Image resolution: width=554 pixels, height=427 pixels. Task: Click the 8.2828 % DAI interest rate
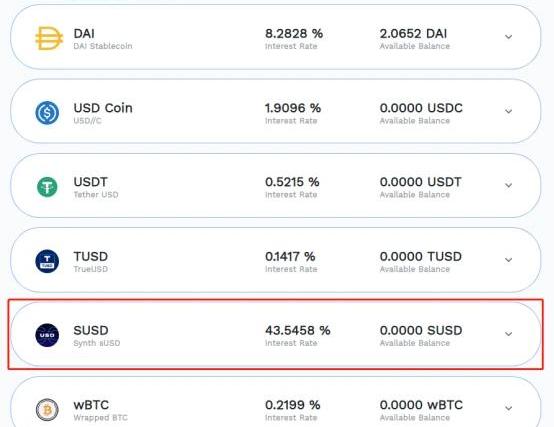[294, 34]
